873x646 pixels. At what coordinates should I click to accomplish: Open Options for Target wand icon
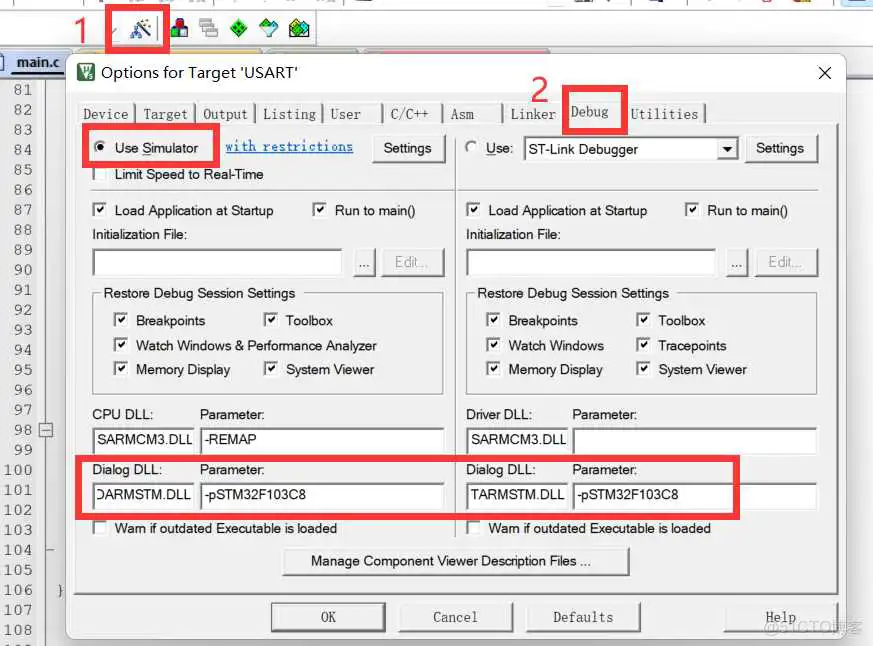pos(140,28)
